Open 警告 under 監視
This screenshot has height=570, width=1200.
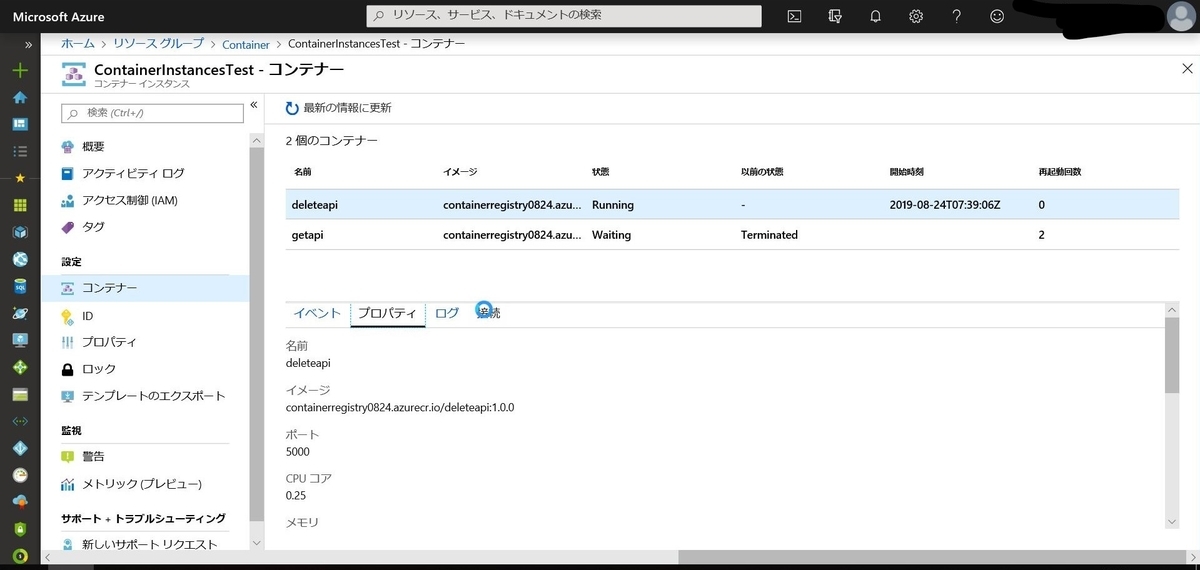coord(145,456)
